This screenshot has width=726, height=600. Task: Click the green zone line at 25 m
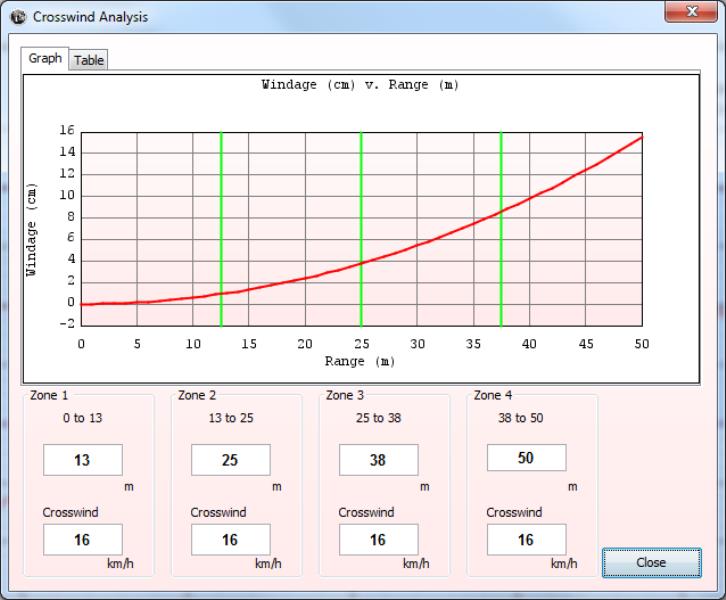pos(361,200)
